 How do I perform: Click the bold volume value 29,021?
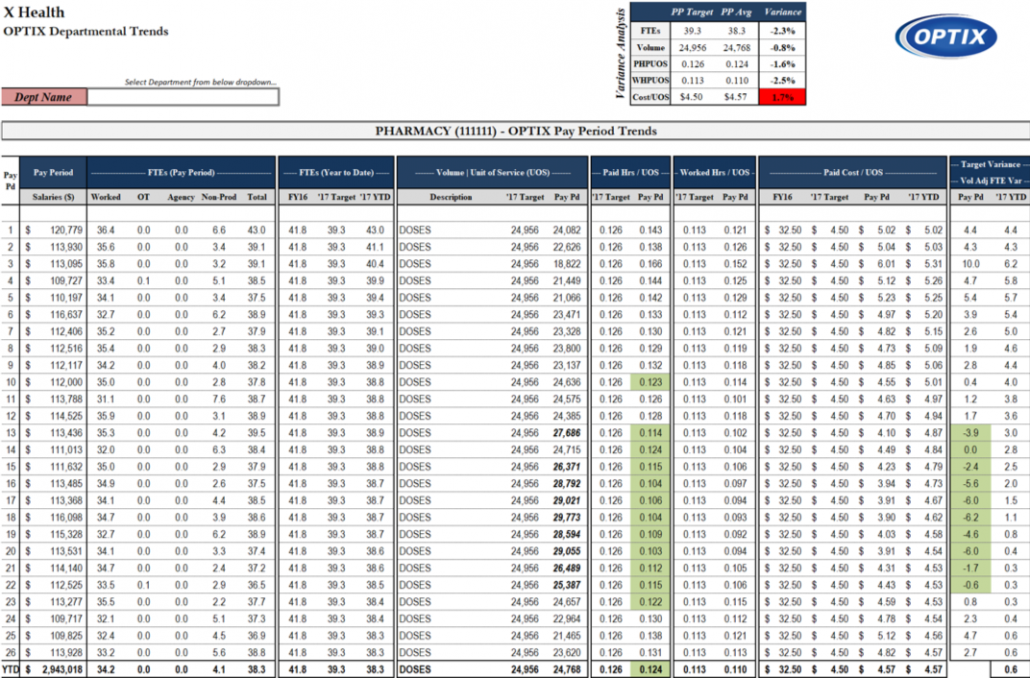[564, 500]
